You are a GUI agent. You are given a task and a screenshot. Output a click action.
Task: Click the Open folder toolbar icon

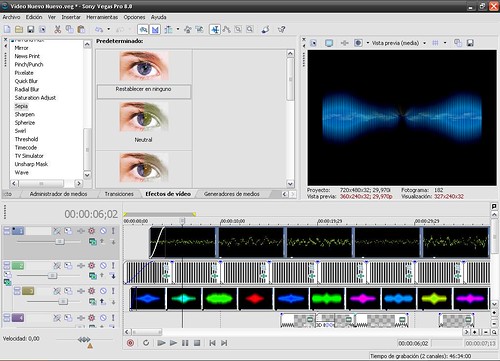(x=19, y=29)
